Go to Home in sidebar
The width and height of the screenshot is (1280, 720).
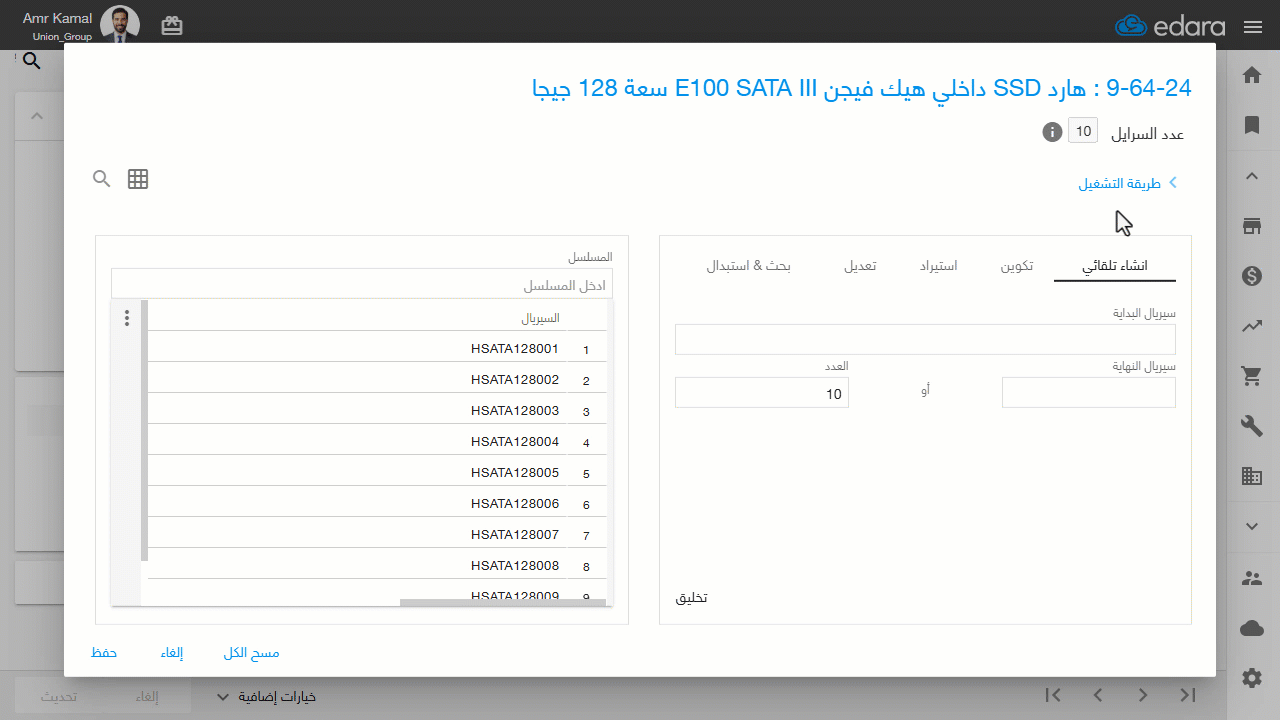tap(1251, 75)
